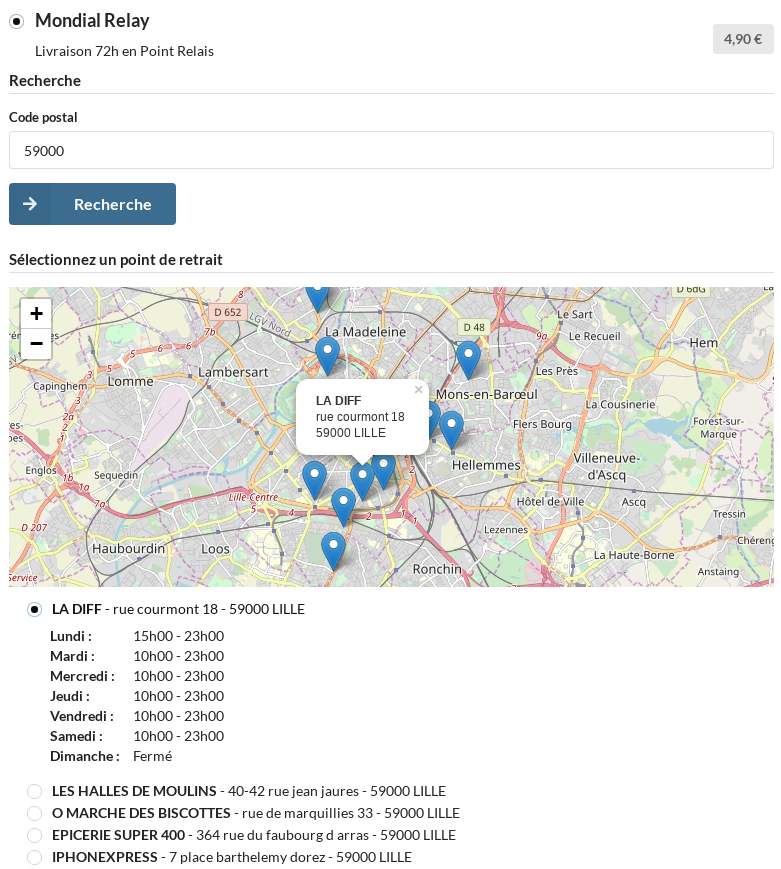Click the map marker near La Madeleine
Image resolution: width=781 pixels, height=869 pixels.
point(327,356)
